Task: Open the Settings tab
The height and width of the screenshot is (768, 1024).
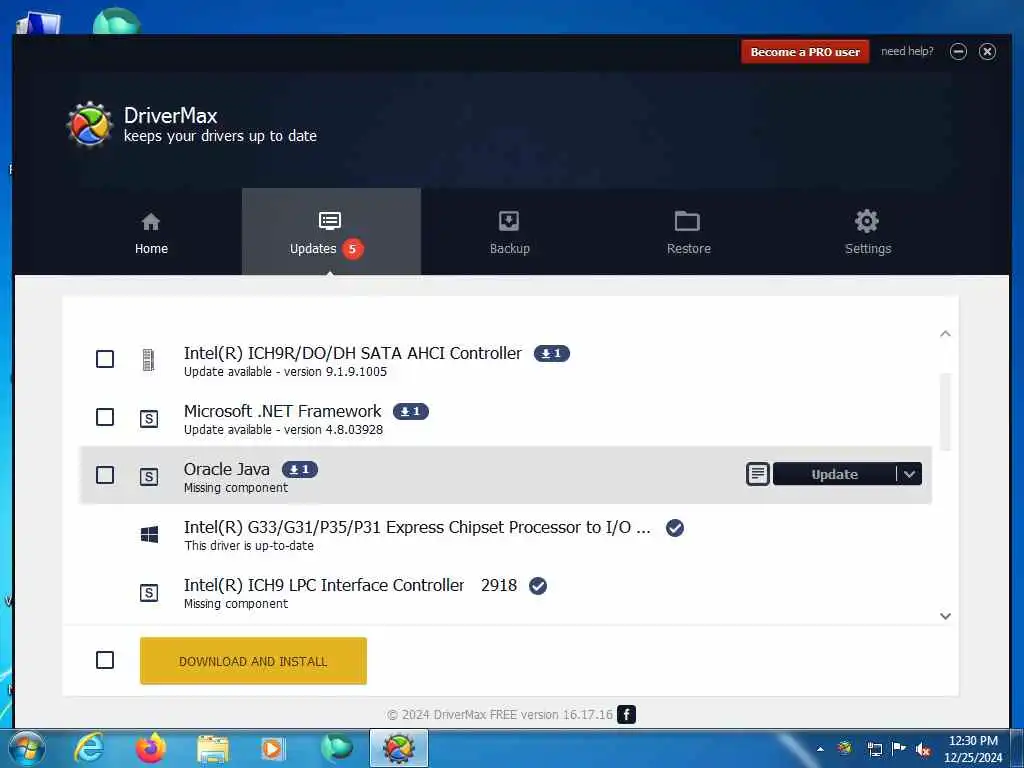Action: [x=867, y=232]
